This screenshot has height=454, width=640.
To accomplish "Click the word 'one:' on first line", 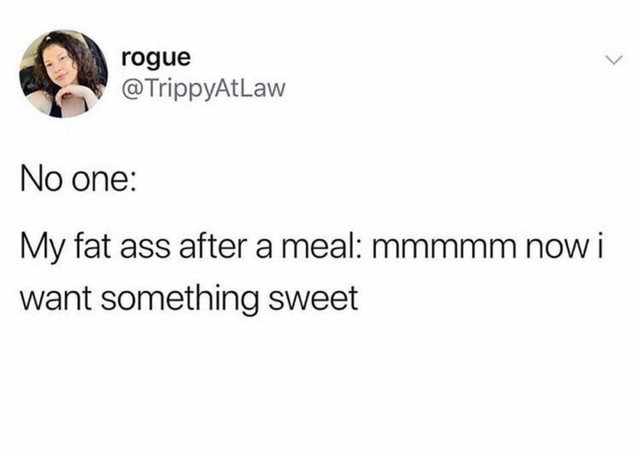I will tap(104, 182).
